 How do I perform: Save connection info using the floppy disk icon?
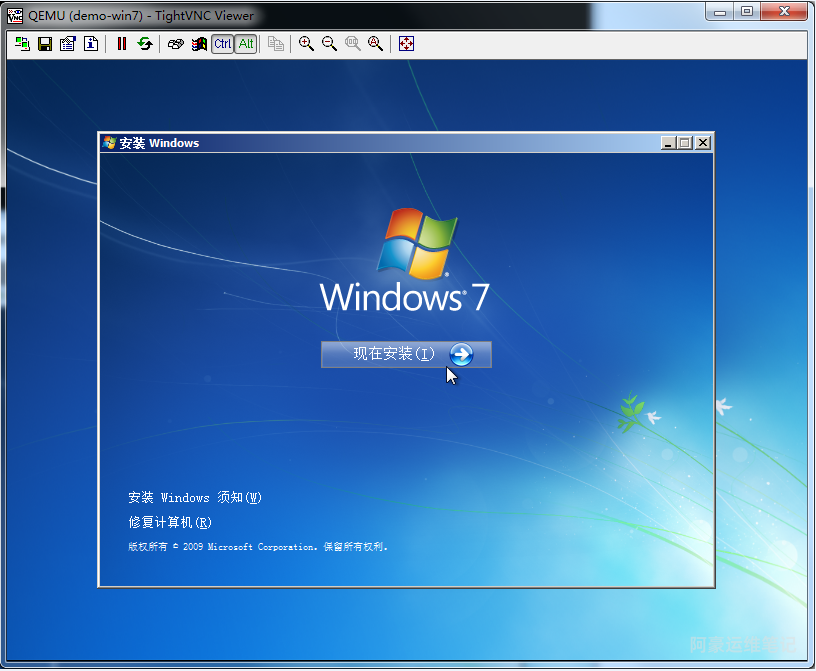[x=45, y=44]
